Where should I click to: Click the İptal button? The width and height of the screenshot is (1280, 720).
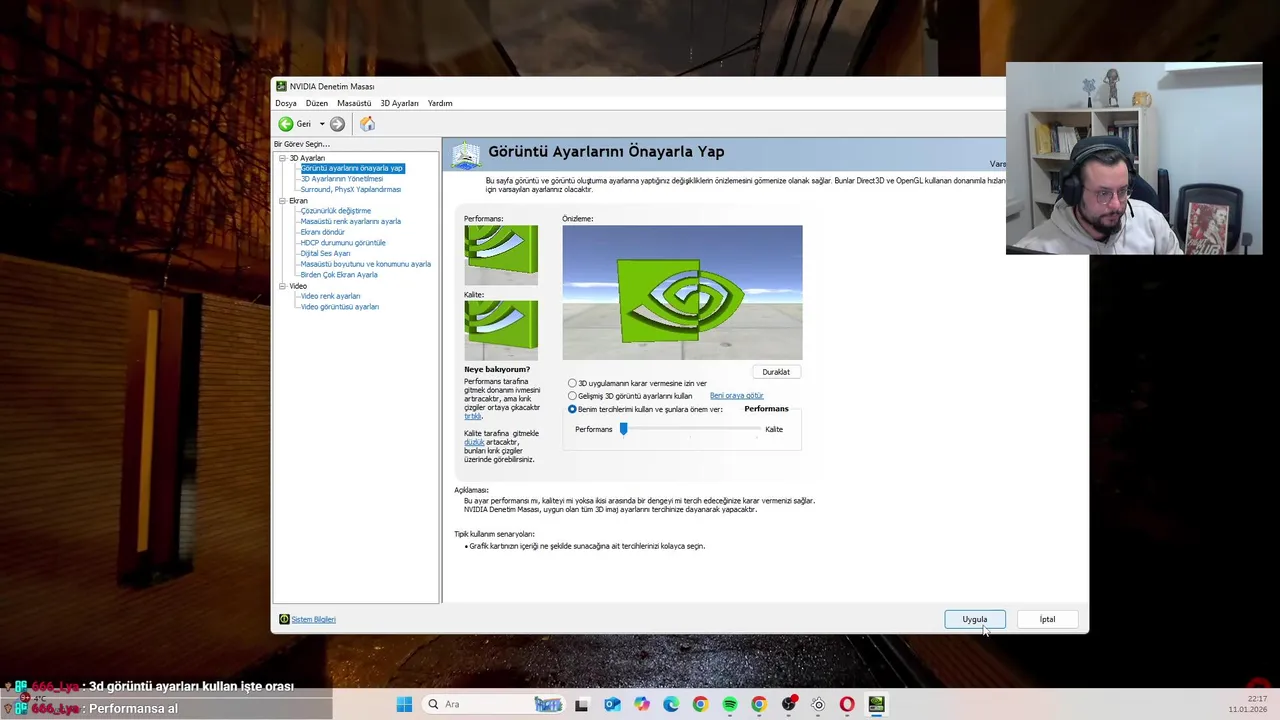[x=1047, y=619]
